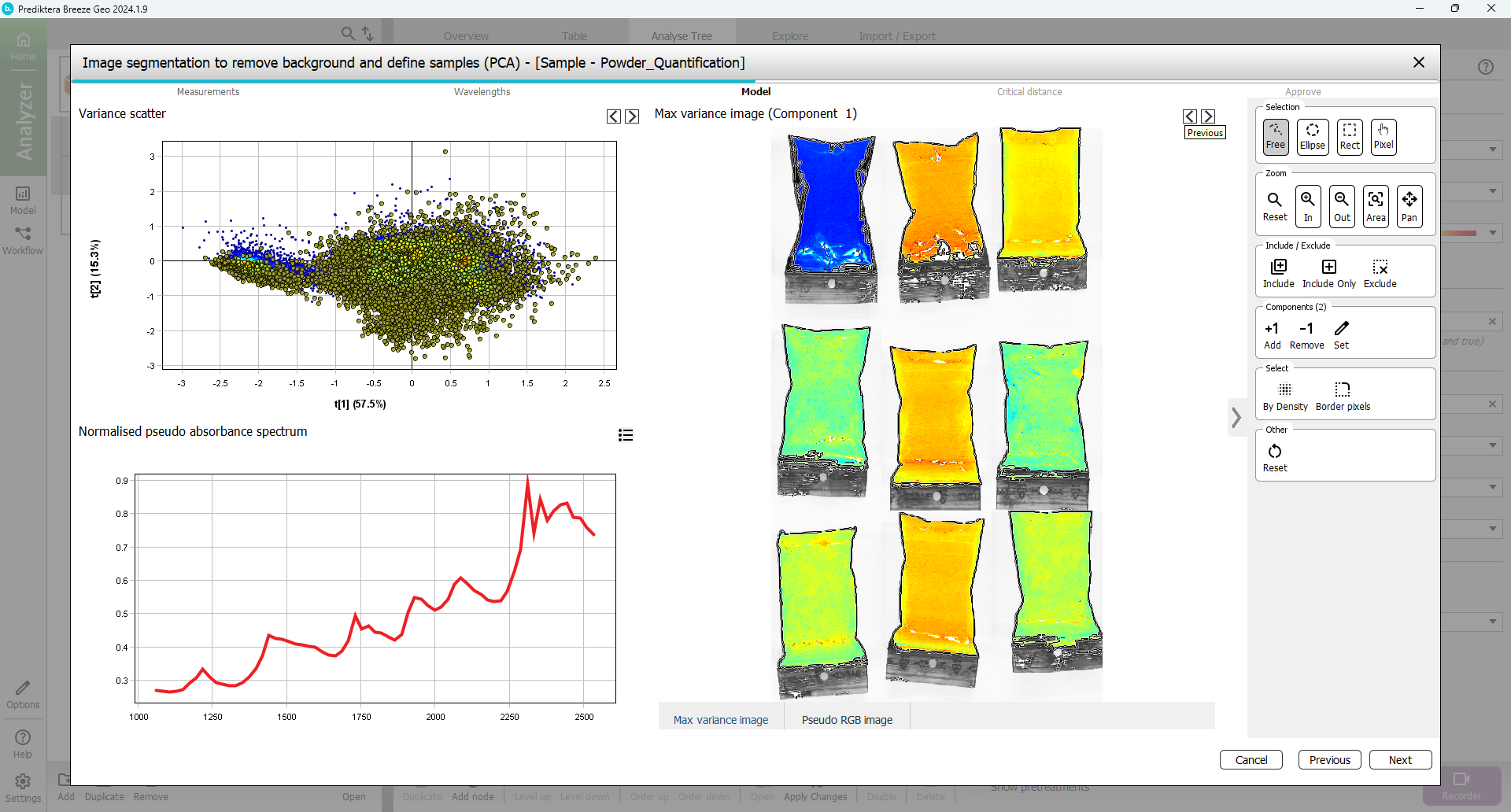The width and height of the screenshot is (1511, 812).
Task: Choose the Rect selection tool
Action: (1349, 136)
